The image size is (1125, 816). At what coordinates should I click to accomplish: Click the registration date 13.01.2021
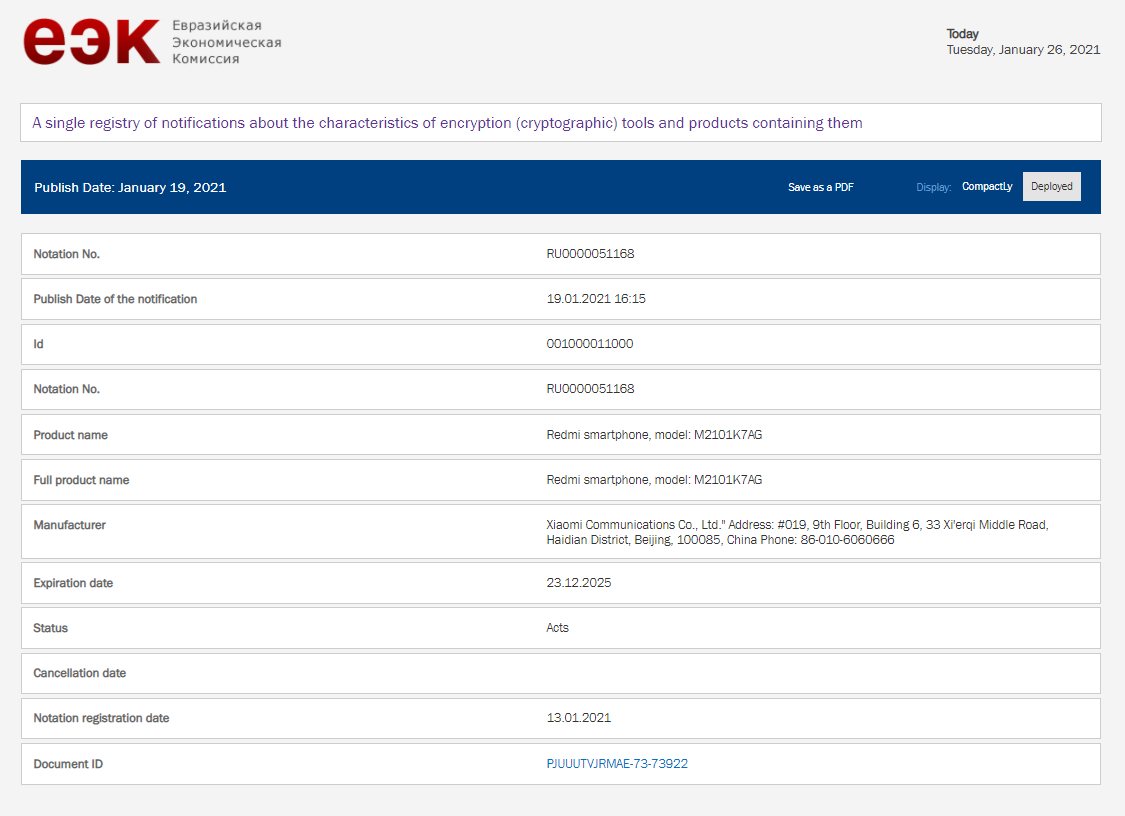pyautogui.click(x=578, y=718)
